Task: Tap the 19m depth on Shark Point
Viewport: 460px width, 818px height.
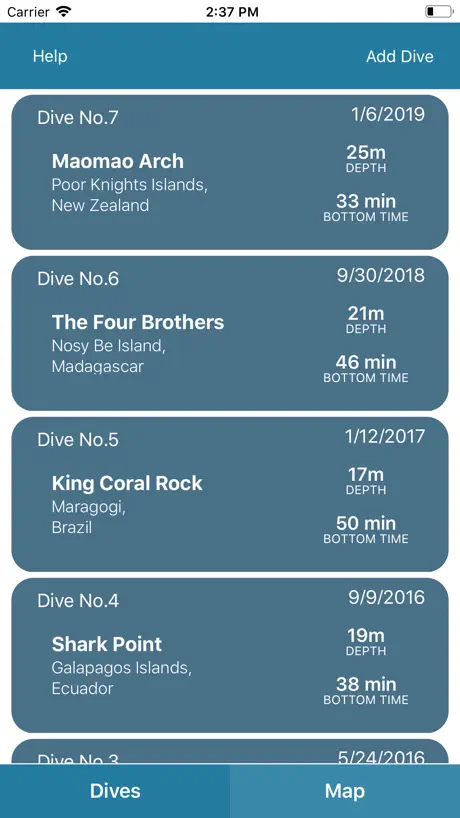Action: click(x=366, y=636)
